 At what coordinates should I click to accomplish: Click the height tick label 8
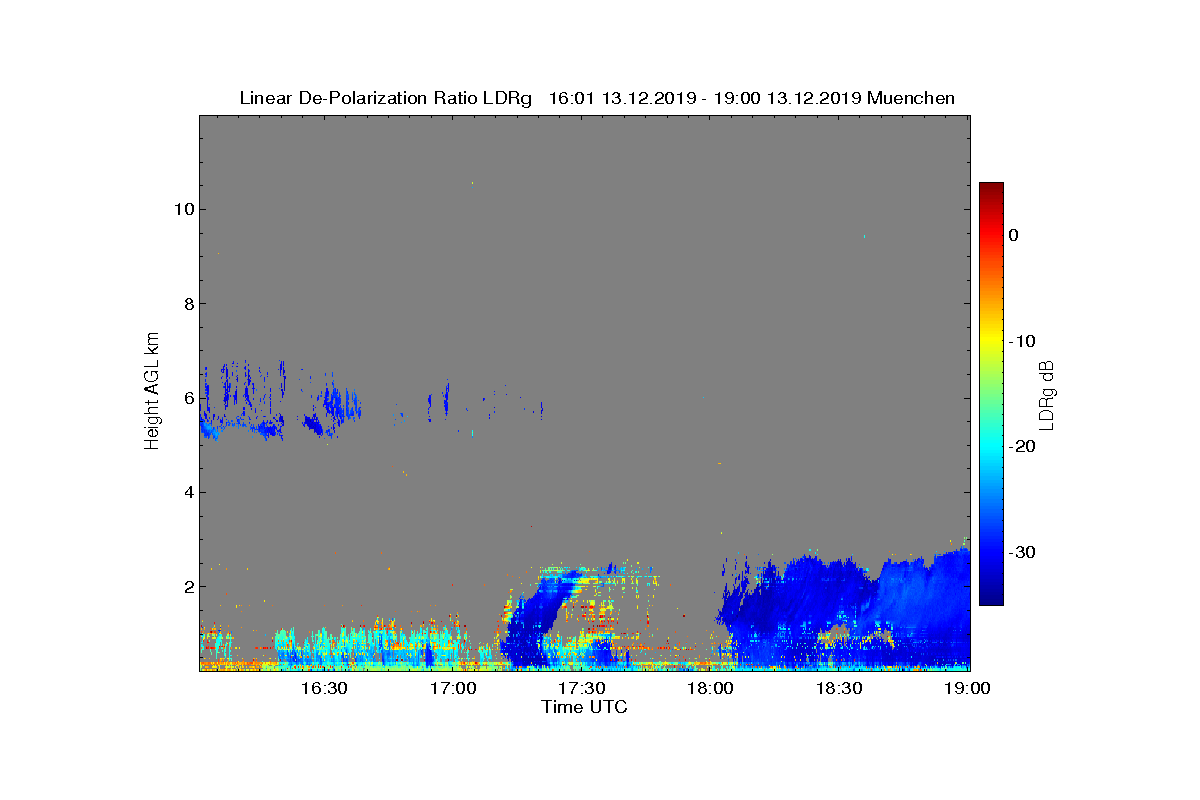[187, 303]
